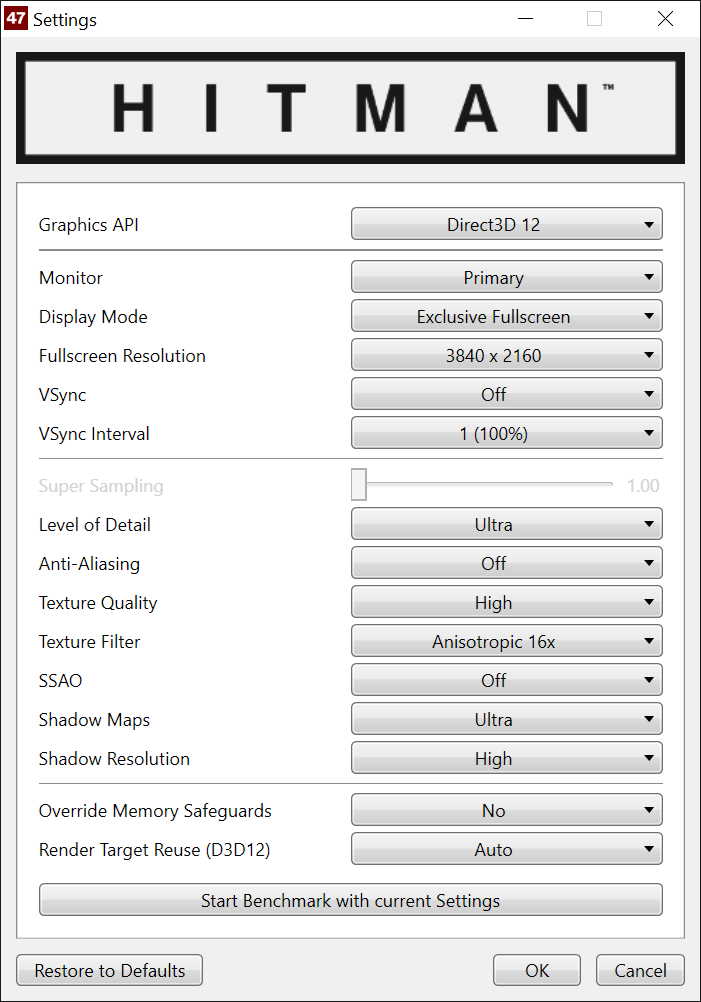This screenshot has width=701, height=1002.
Task: Open the VSync Interval dropdown
Action: (x=506, y=434)
